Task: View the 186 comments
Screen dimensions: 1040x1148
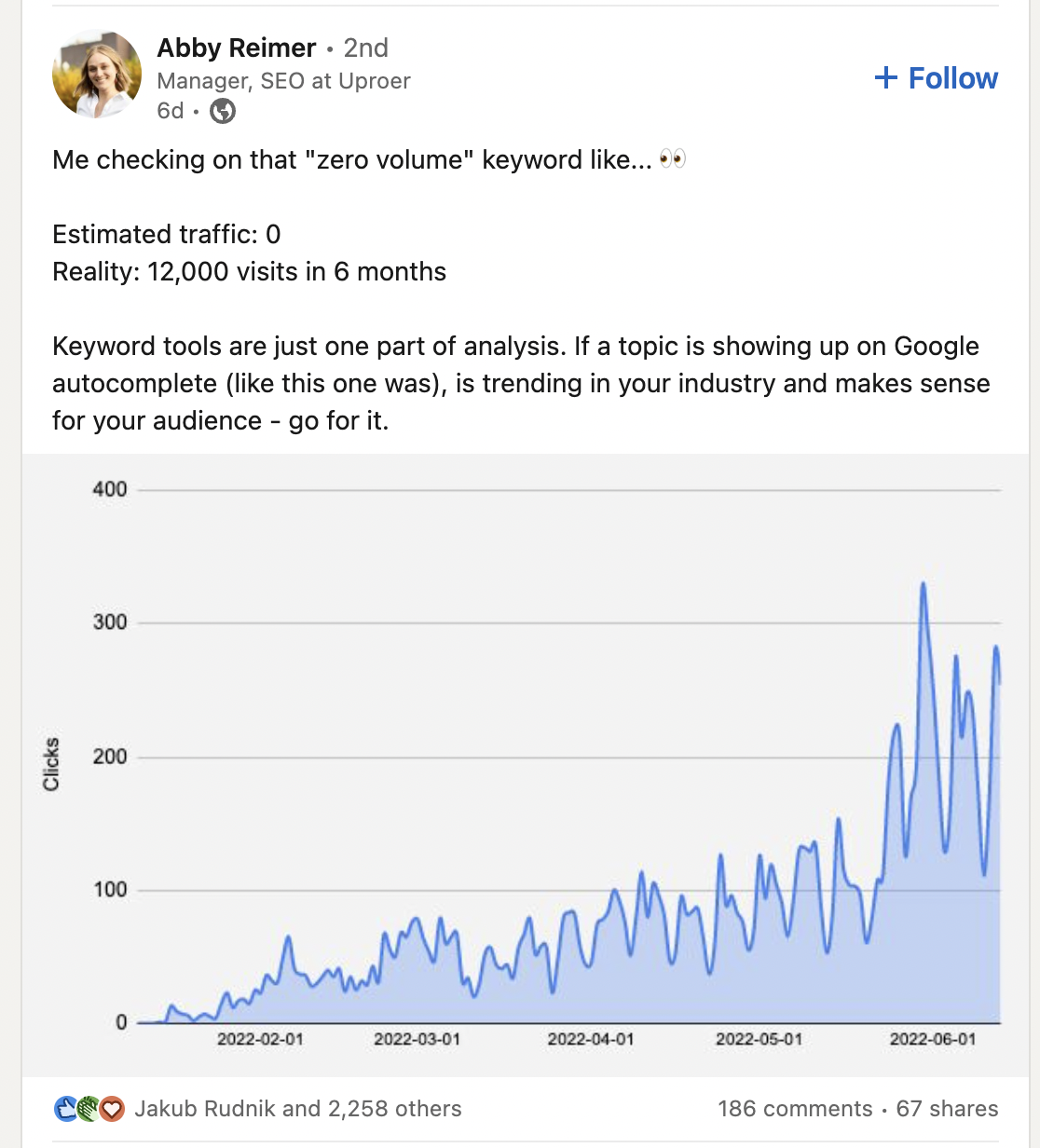Action: tap(795, 1109)
